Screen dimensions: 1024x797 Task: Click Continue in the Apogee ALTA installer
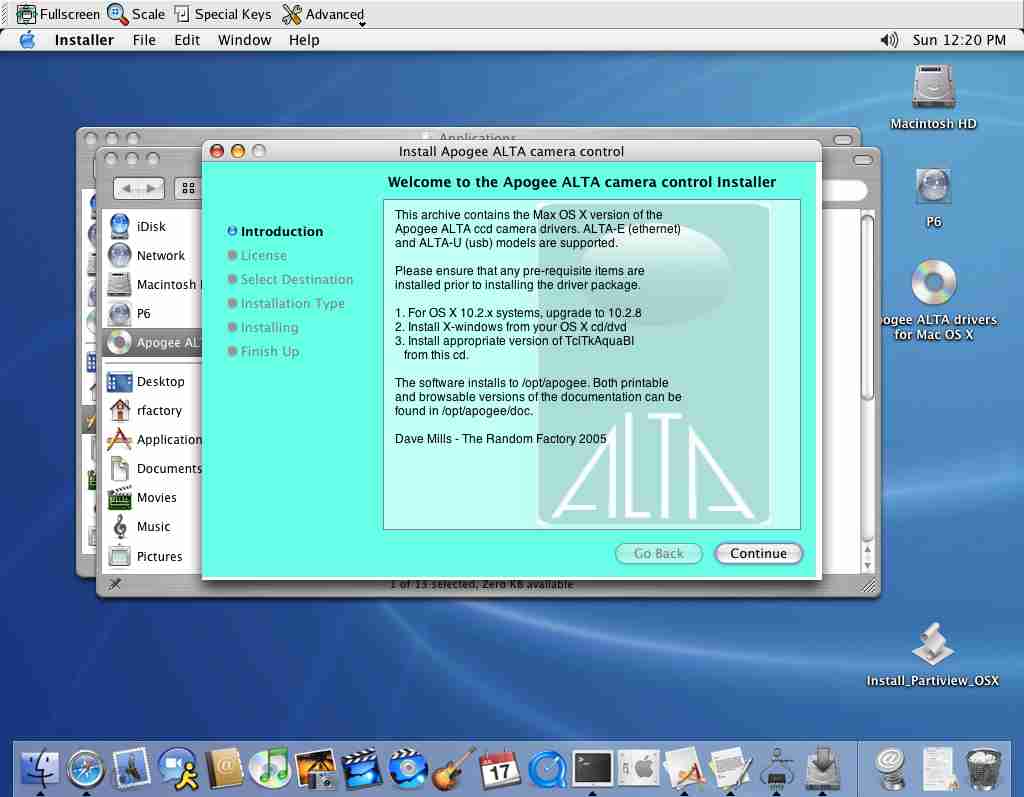click(x=758, y=553)
